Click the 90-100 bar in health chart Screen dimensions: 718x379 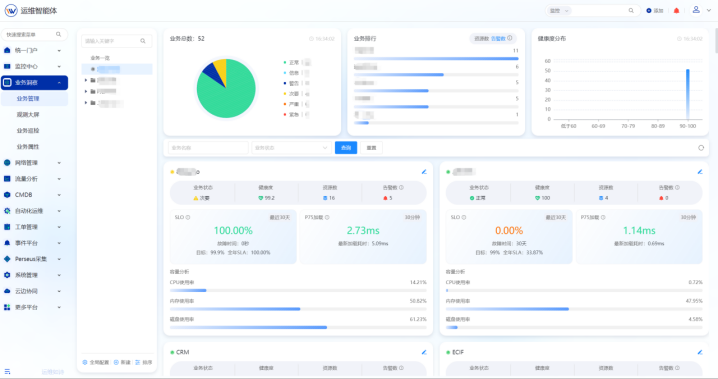(688, 94)
